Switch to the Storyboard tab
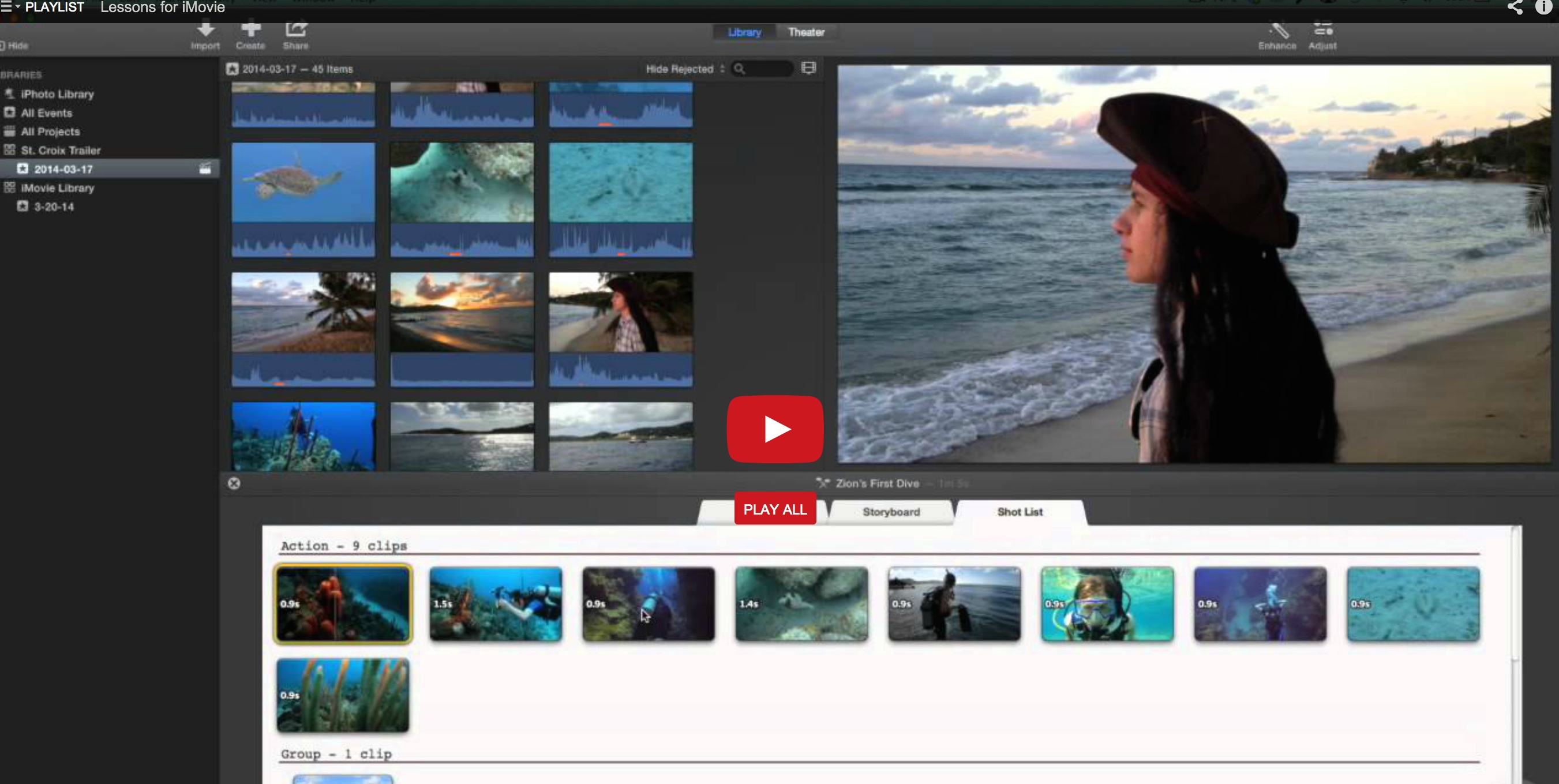 [891, 512]
